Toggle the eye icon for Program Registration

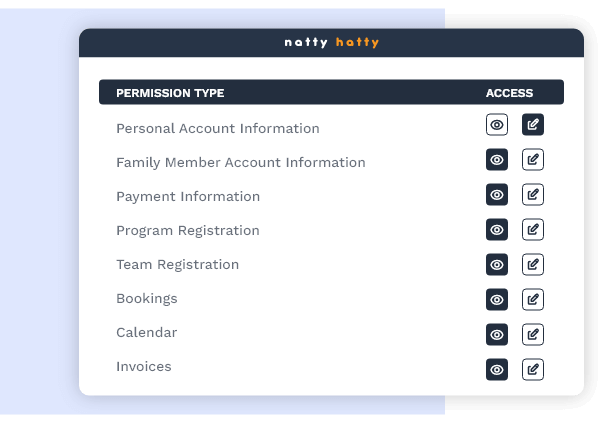[497, 230]
